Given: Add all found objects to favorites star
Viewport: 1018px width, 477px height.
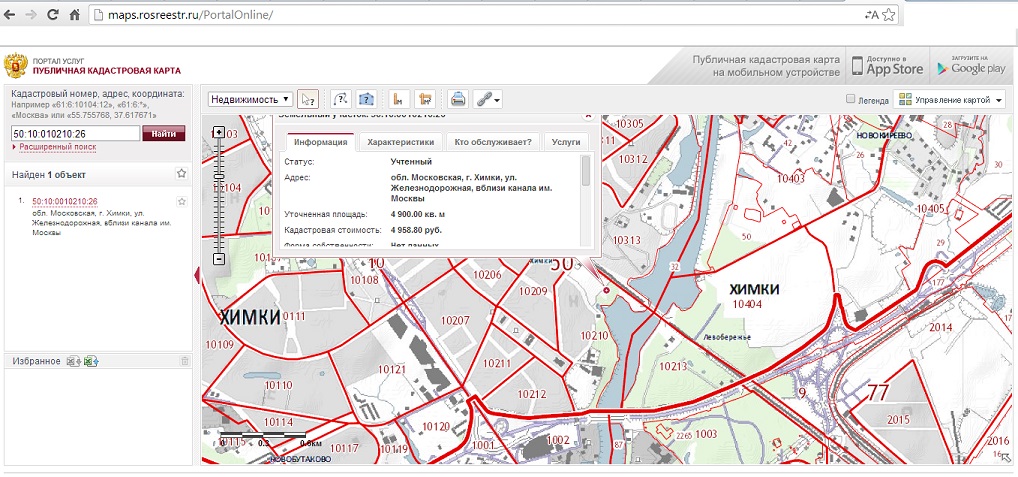Looking at the screenshot, I should 182,174.
